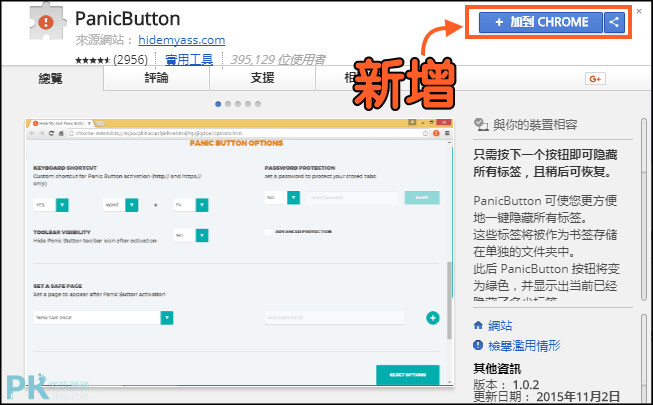Click the forward arrow in screenshot browser
The width and height of the screenshot is (653, 405).
click(x=41, y=133)
